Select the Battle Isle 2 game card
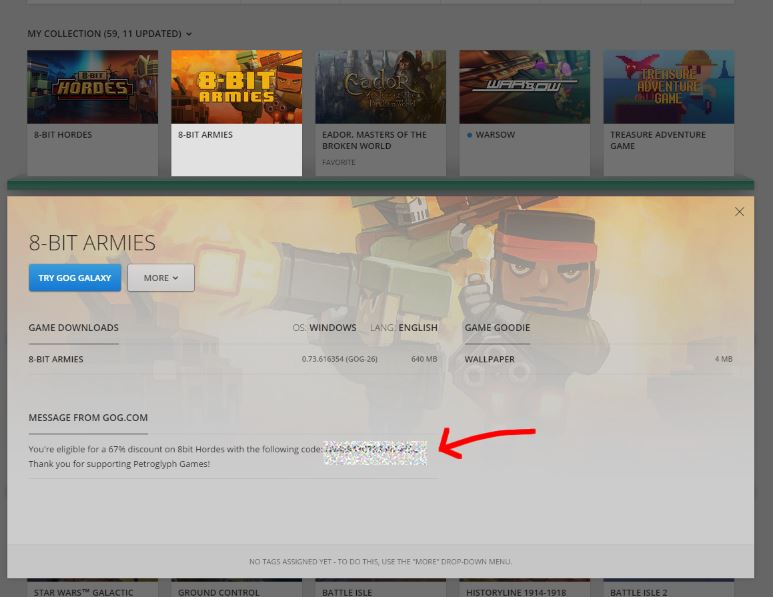Screen dimensions: 773x597 [668, 589]
